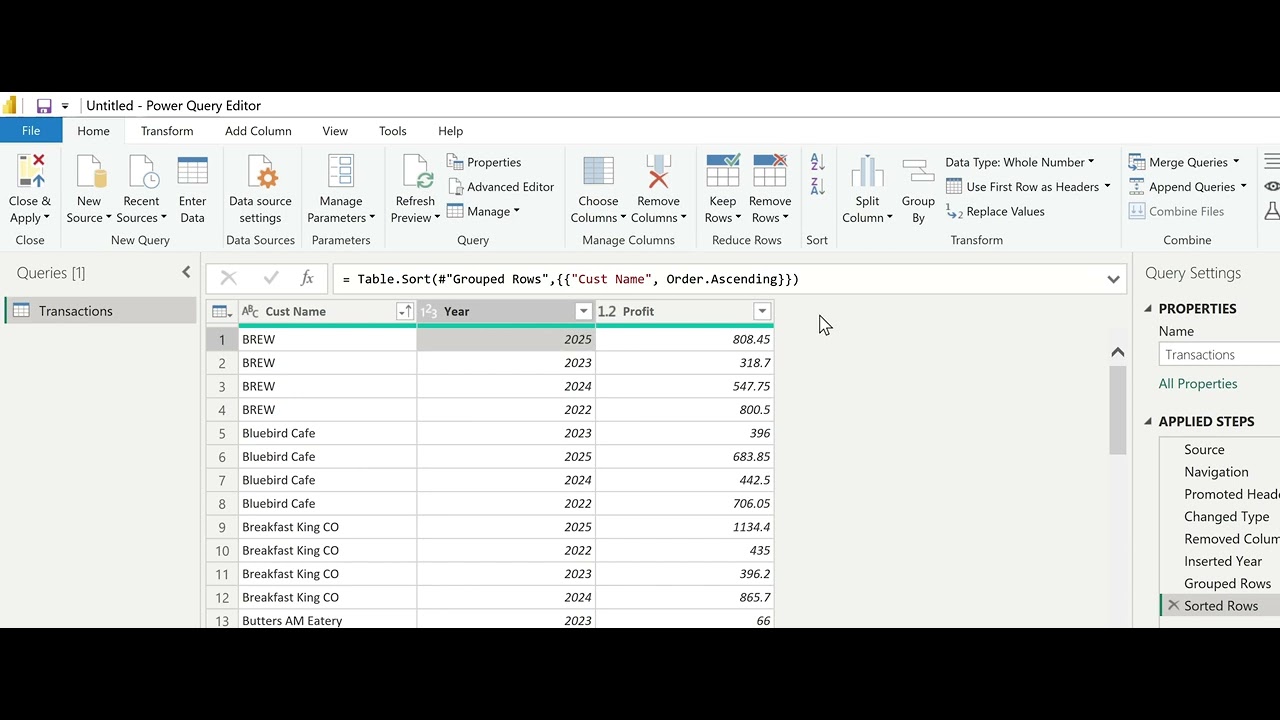This screenshot has height=720, width=1280.
Task: Click the Refresh Preview icon
Action: 416,171
